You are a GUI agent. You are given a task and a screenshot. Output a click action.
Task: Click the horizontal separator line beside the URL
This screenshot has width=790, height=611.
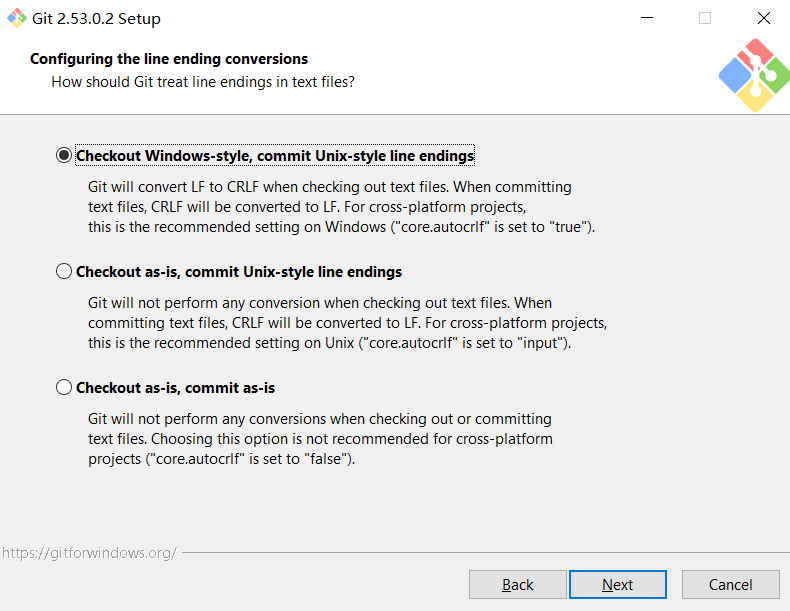coord(480,552)
